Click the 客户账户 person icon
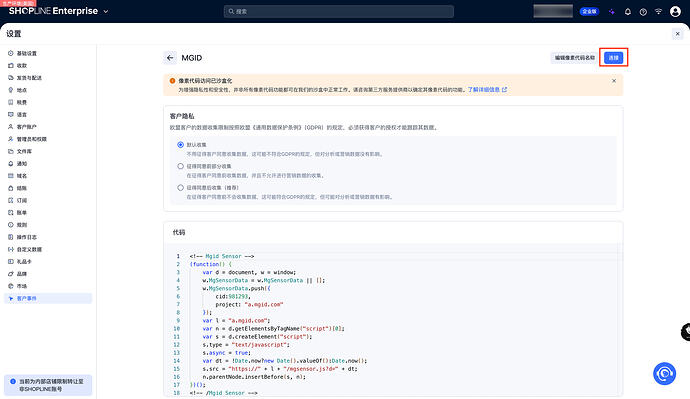690x399 pixels. [11, 127]
